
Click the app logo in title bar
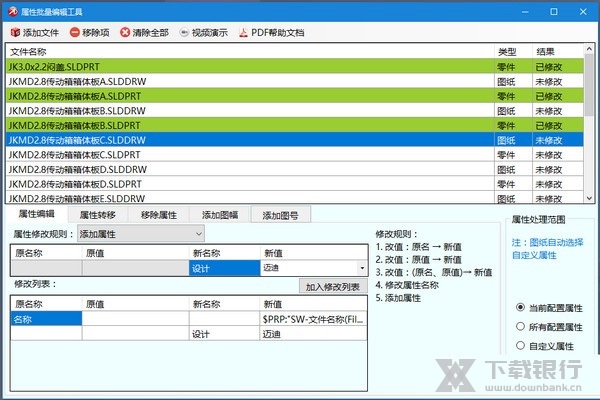tap(13, 11)
